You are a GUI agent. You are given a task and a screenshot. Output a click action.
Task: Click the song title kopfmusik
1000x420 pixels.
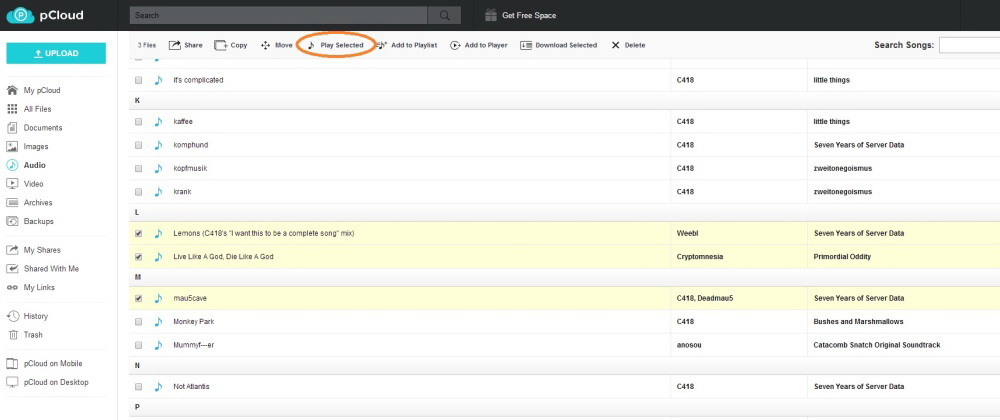tap(190, 169)
